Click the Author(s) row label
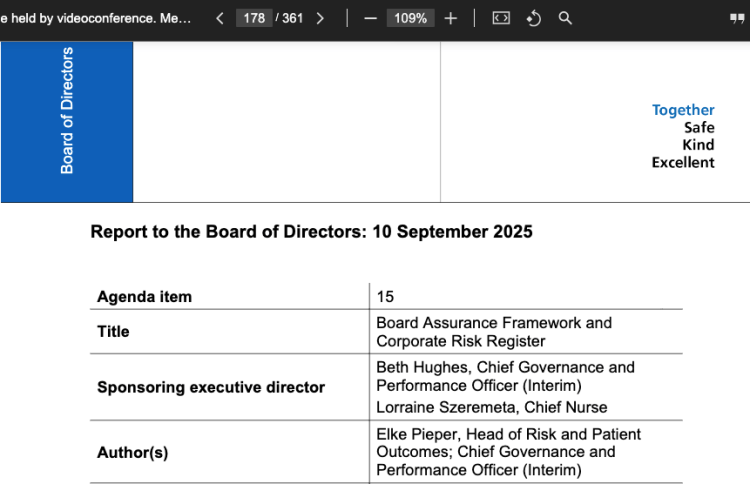 pyautogui.click(x=132, y=453)
